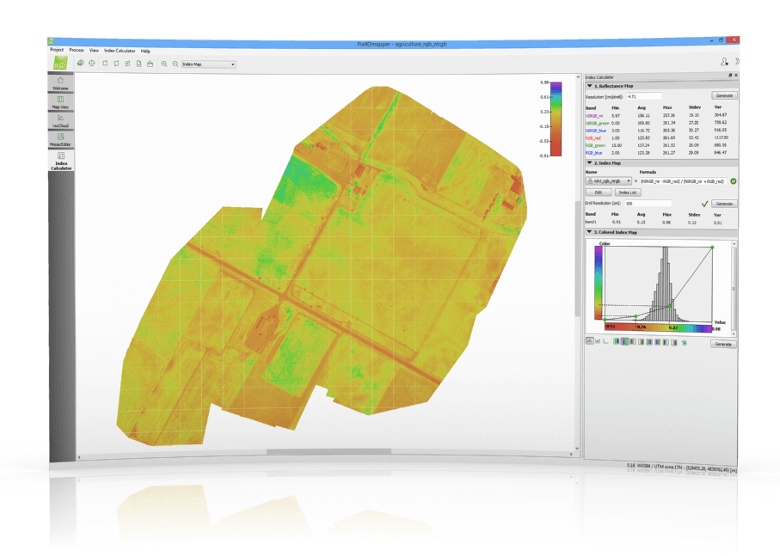Click the toolbar icon left of zoom in

pyautogui.click(x=150, y=64)
